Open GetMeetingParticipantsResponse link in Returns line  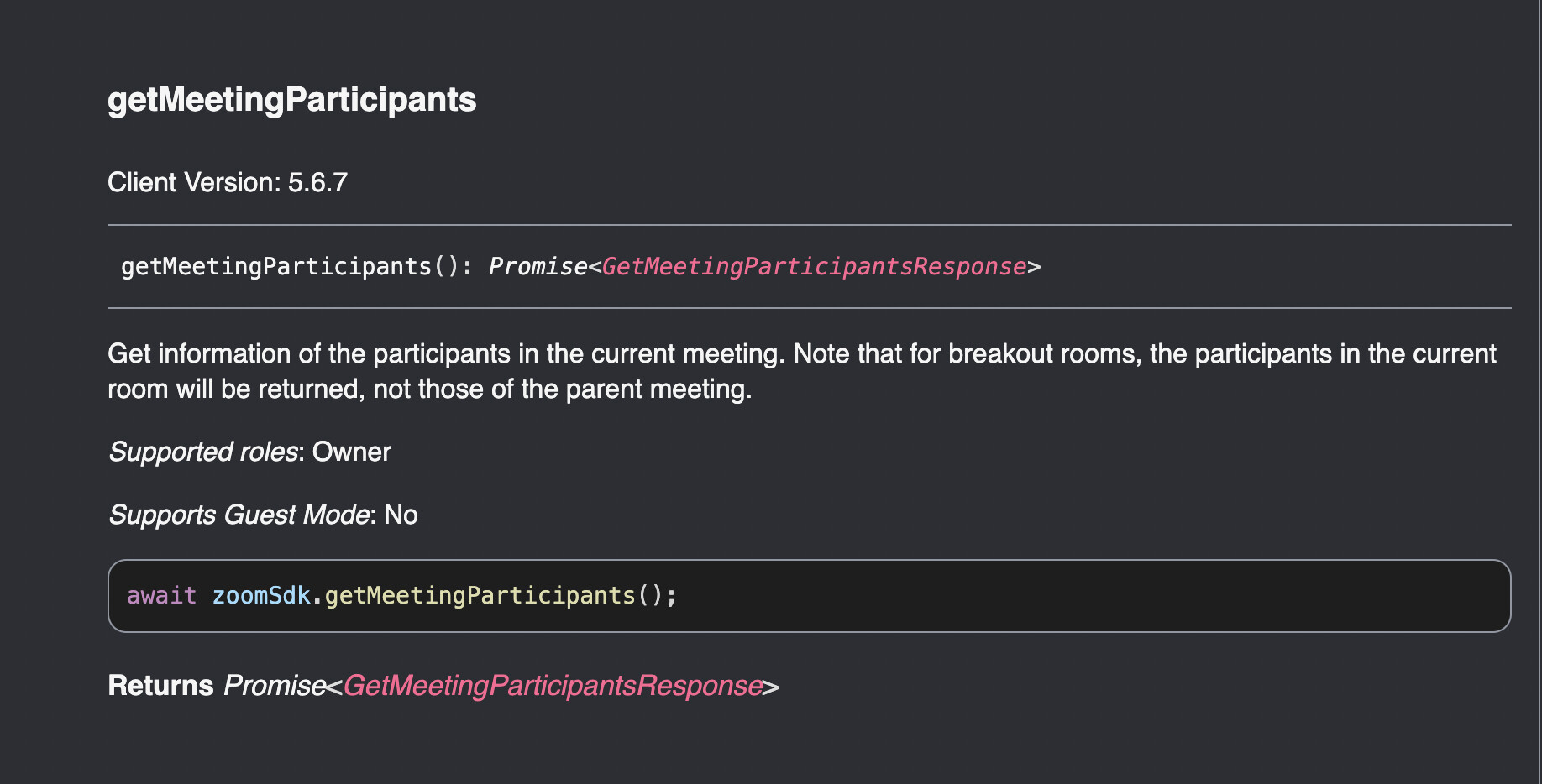click(553, 686)
